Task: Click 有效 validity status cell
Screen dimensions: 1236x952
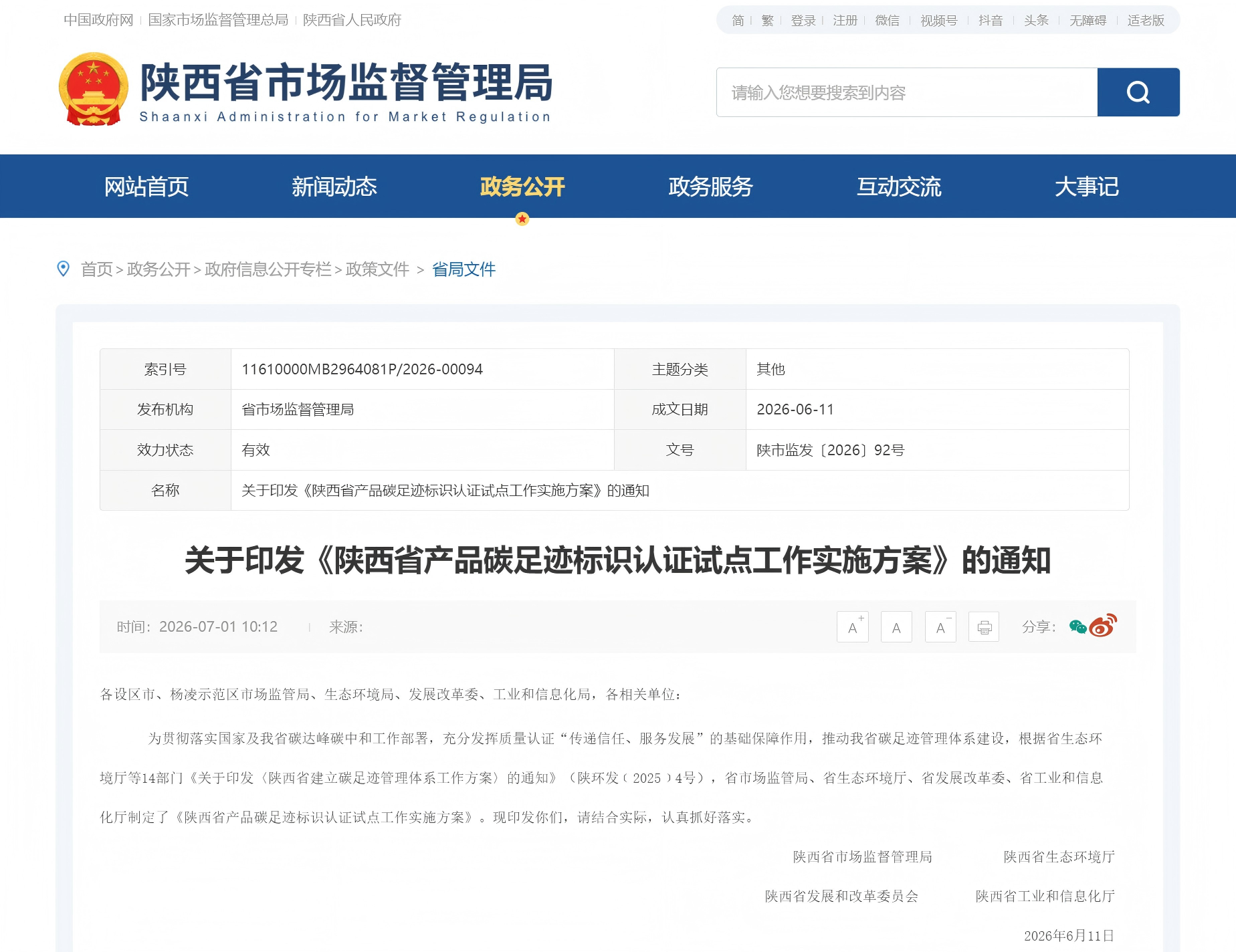Action: 255,450
